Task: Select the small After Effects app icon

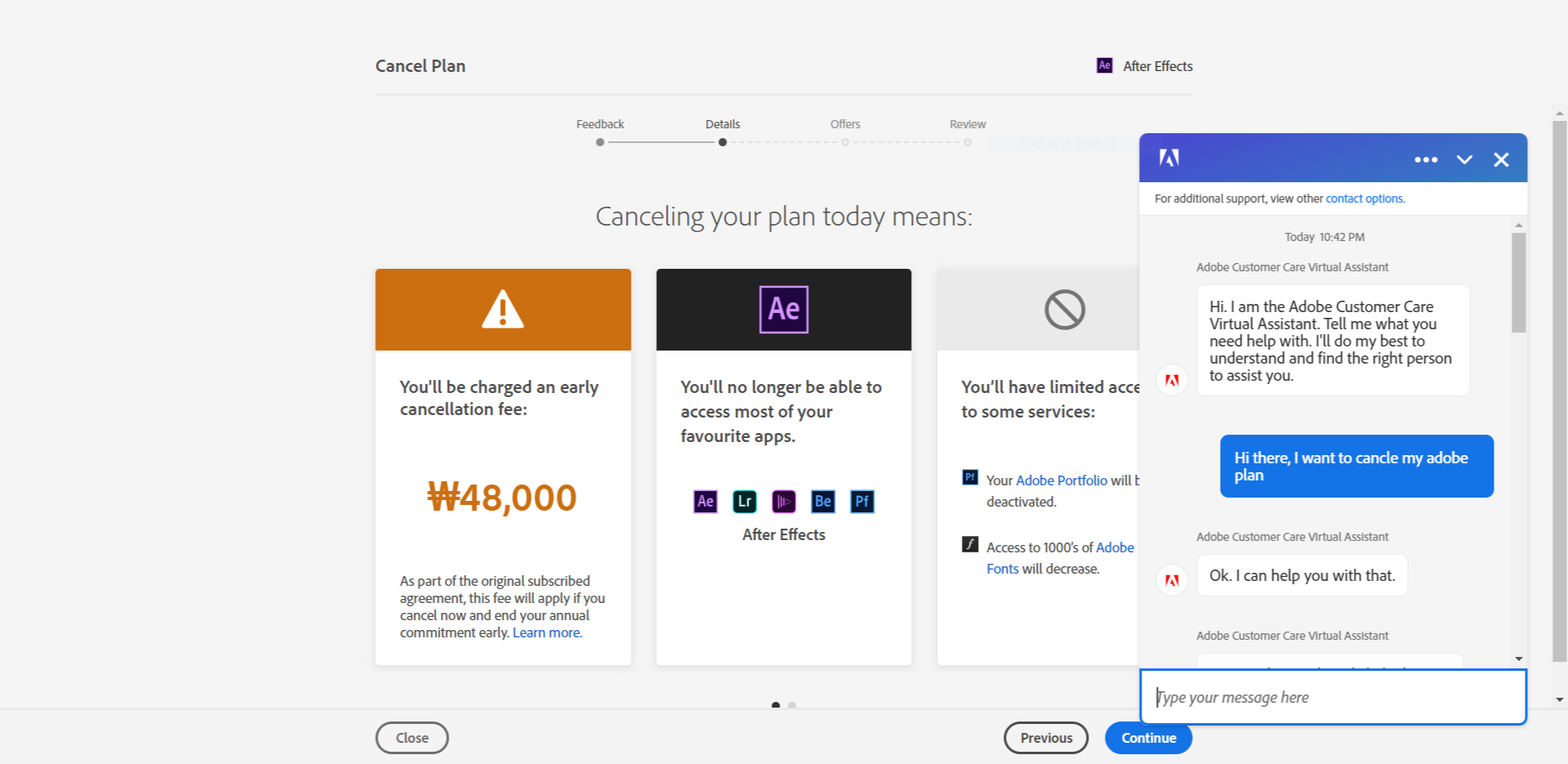Action: pyautogui.click(x=705, y=501)
